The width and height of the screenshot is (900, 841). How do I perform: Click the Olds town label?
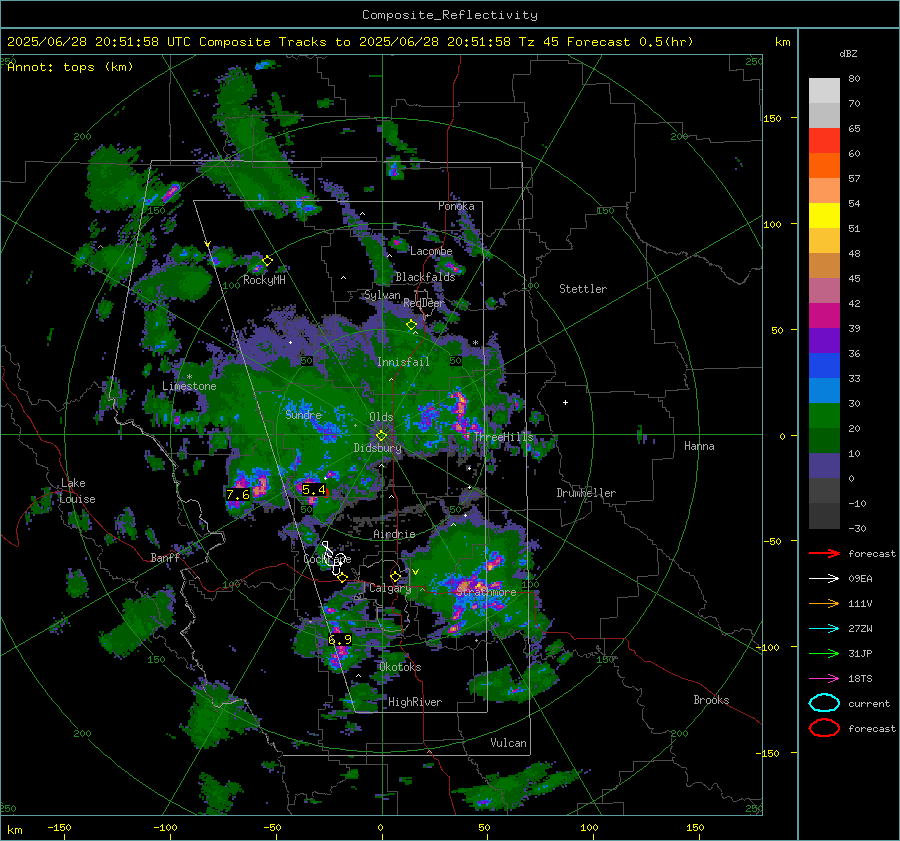coord(381,417)
